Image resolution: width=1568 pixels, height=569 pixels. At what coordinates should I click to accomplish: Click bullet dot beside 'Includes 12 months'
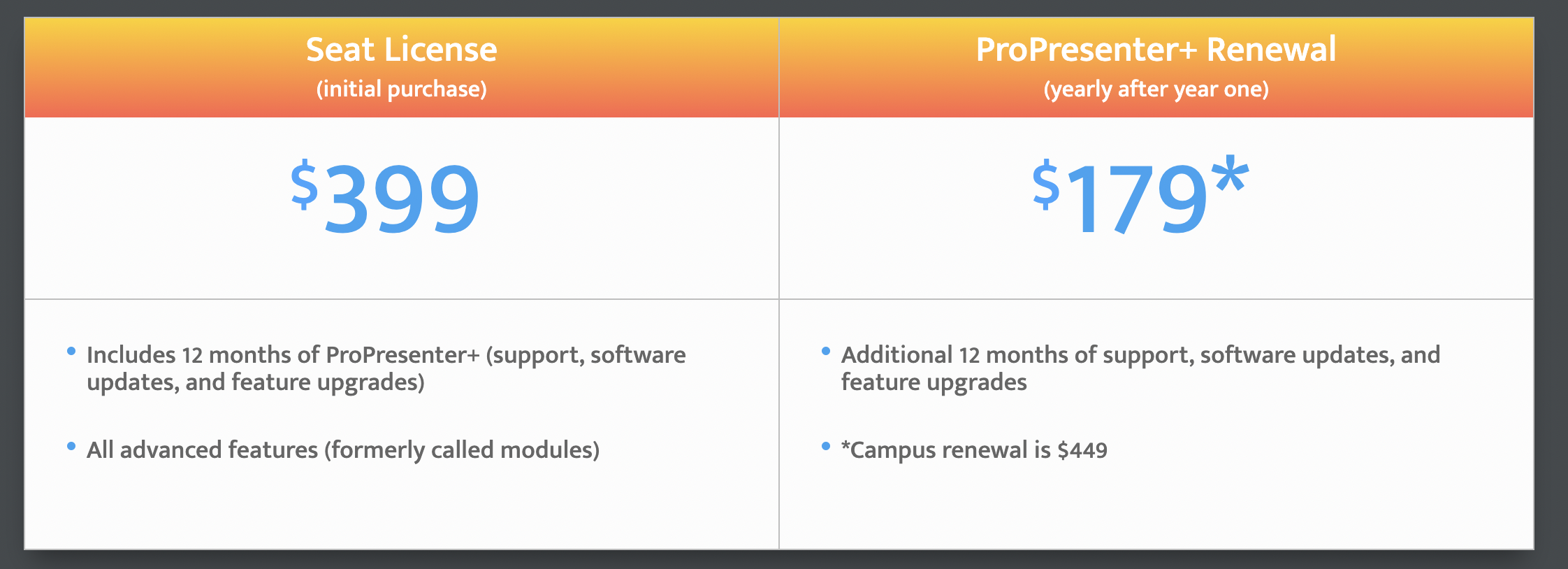(71, 351)
